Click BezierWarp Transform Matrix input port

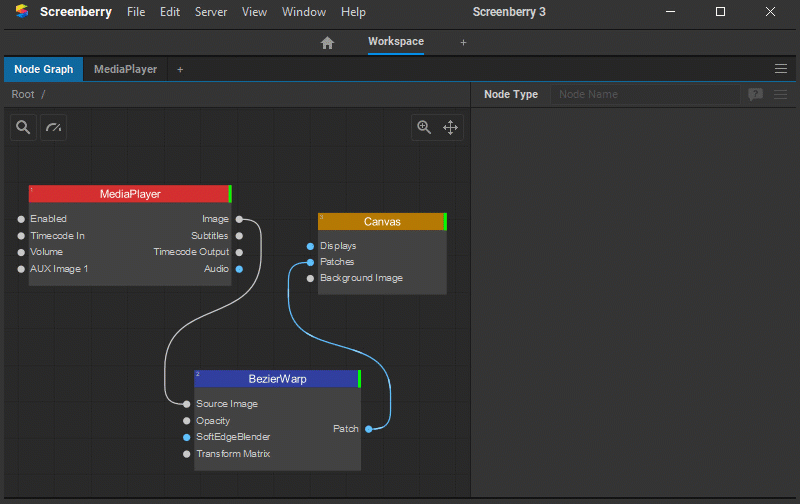pyautogui.click(x=187, y=454)
